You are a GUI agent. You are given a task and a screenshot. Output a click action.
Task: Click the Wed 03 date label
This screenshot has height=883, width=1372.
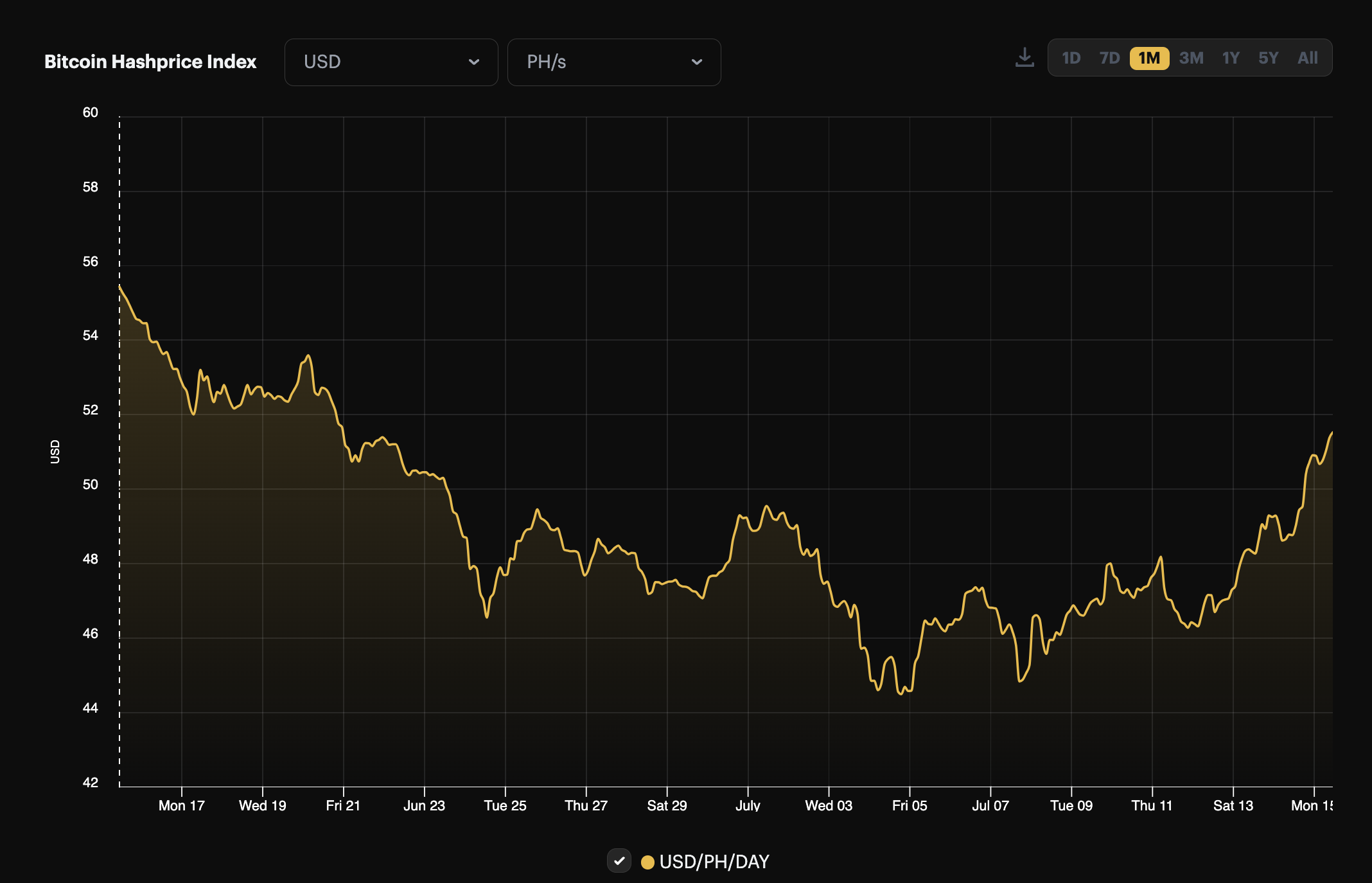point(829,806)
